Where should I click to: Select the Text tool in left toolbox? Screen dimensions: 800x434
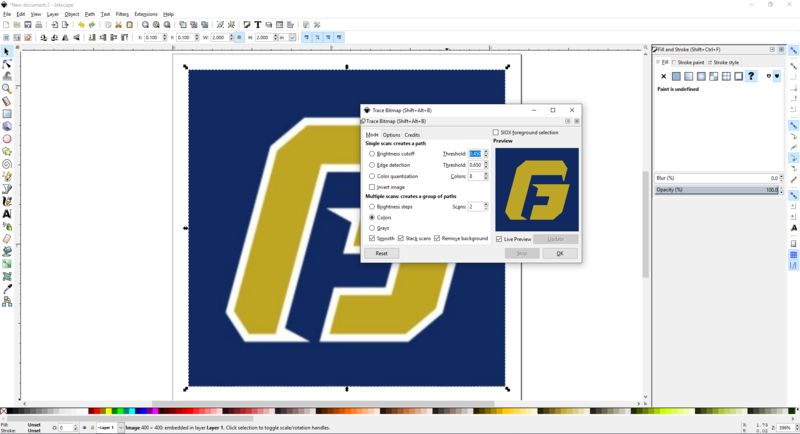(x=7, y=214)
